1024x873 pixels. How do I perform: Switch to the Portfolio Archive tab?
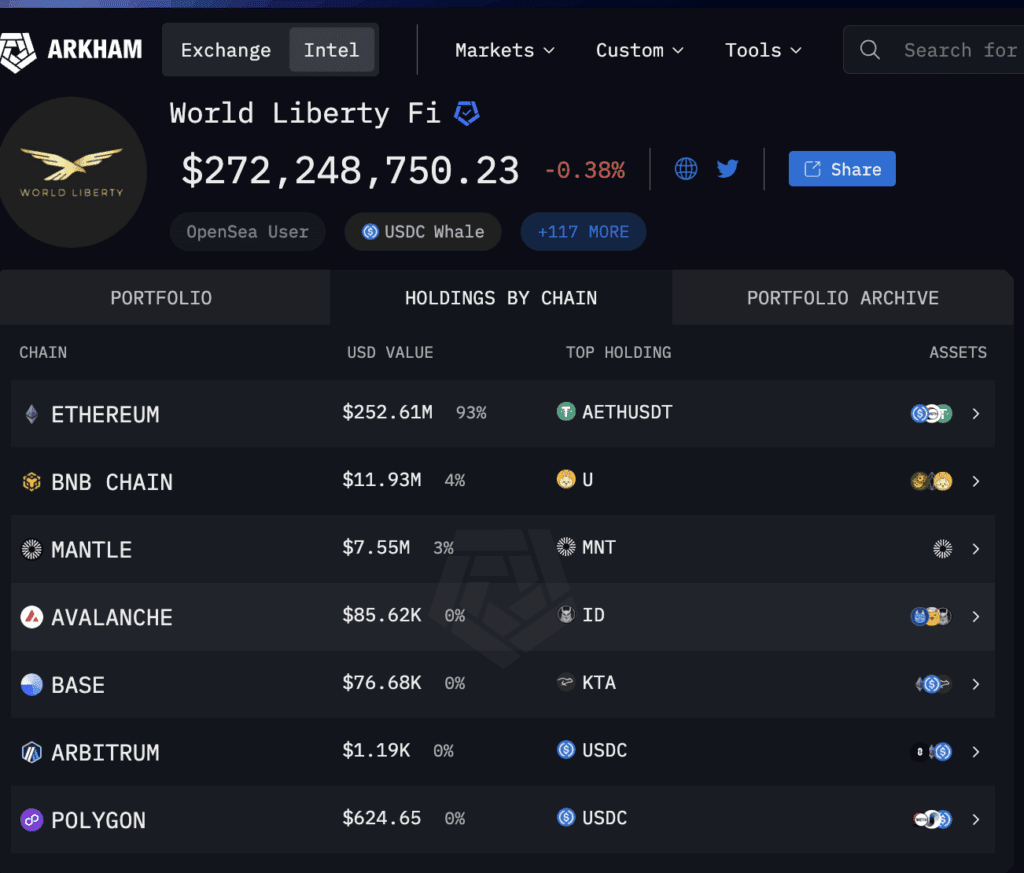click(x=842, y=298)
